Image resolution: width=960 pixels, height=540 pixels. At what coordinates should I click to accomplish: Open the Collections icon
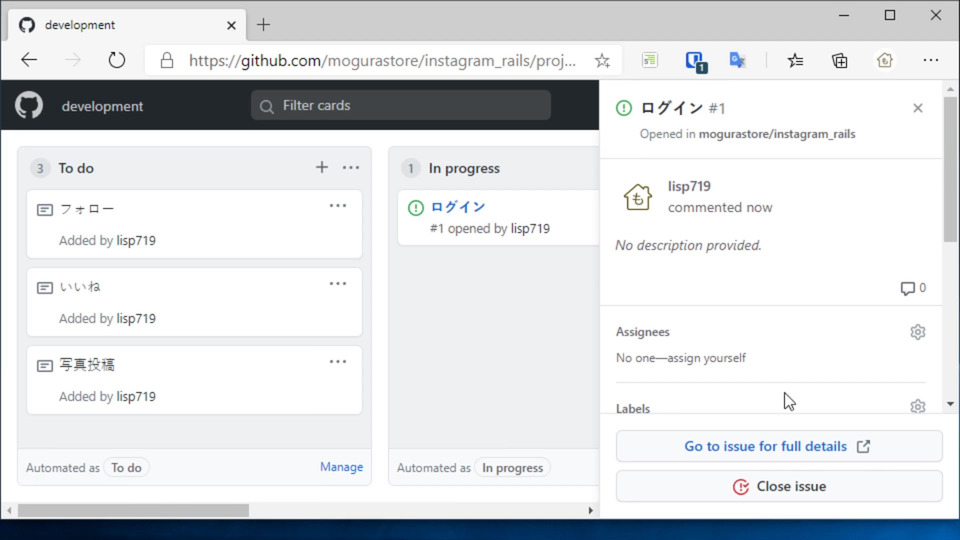tap(840, 60)
